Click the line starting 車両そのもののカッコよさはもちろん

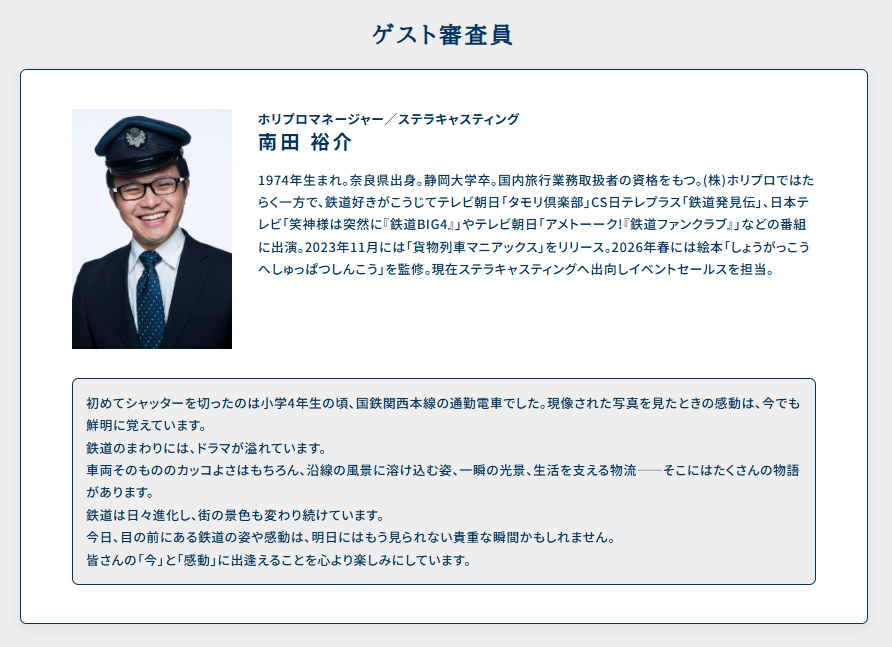pyautogui.click(x=443, y=471)
